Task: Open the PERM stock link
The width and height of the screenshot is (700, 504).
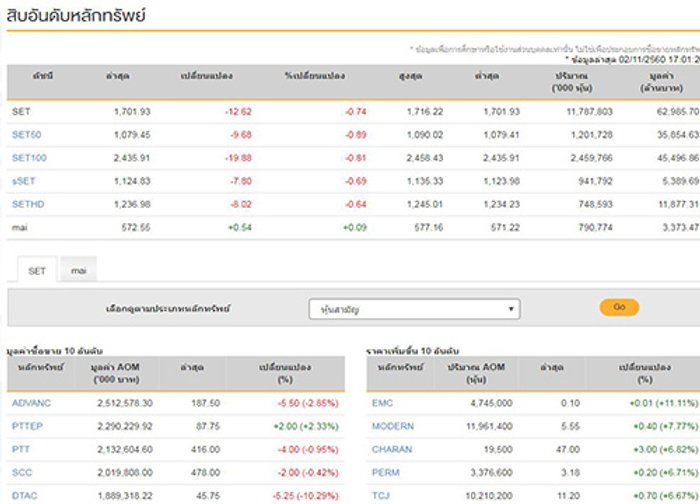Action: [x=386, y=472]
